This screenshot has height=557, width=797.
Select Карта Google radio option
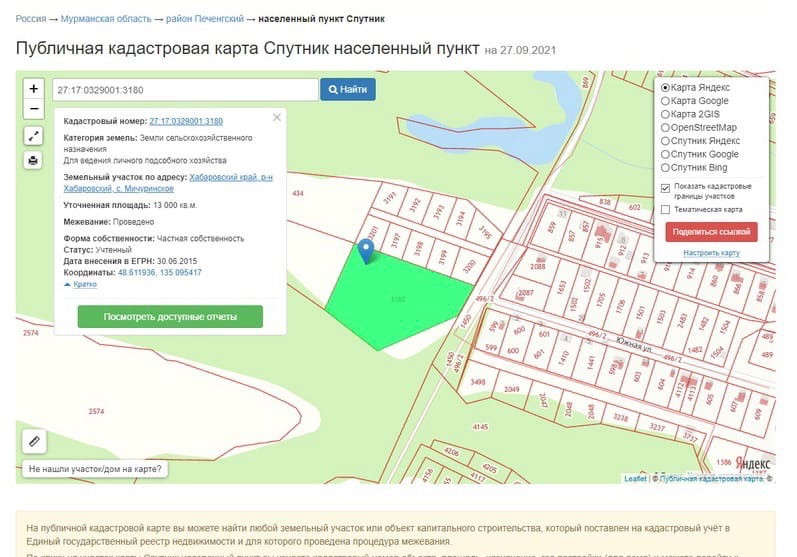point(665,101)
